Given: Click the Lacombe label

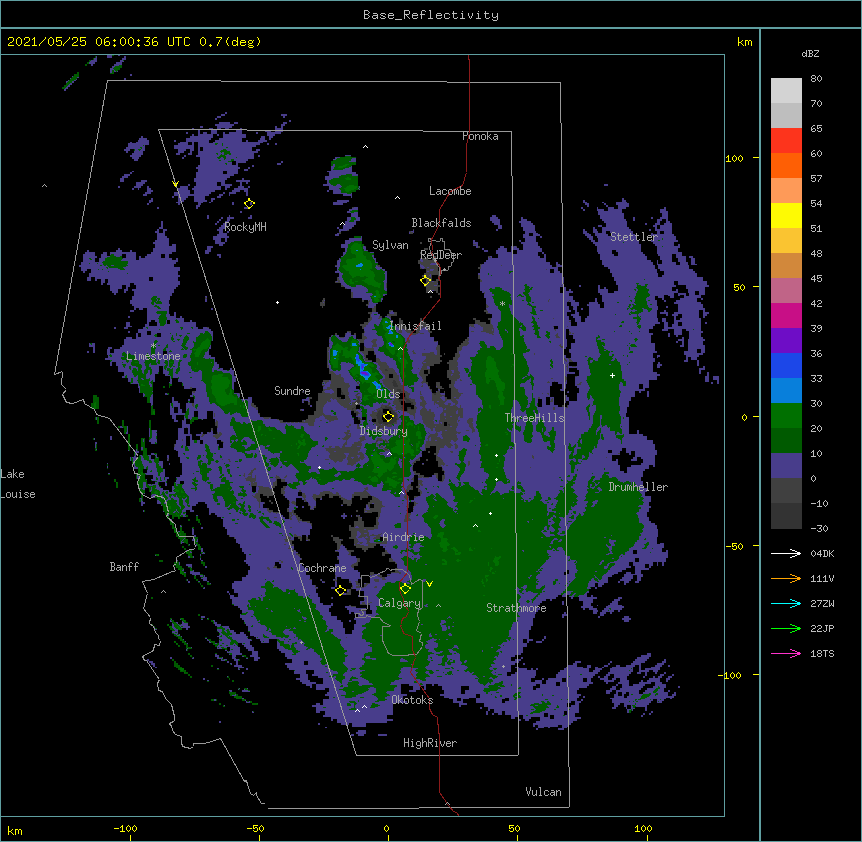Looking at the screenshot, I should click(x=450, y=191).
